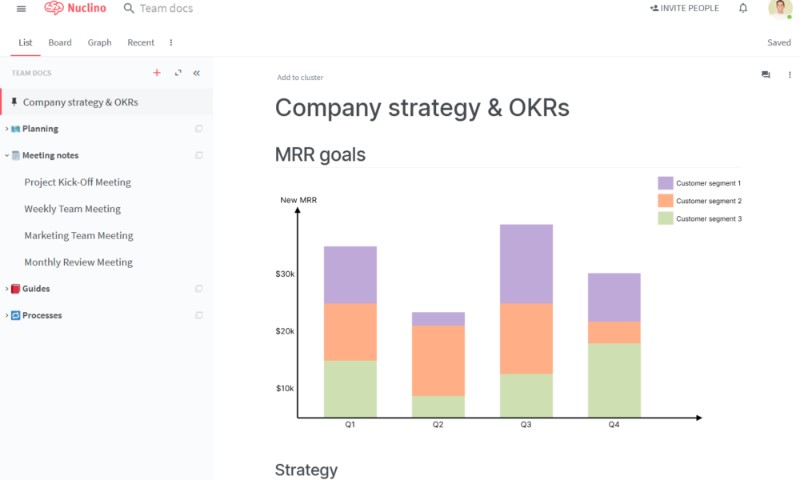Open the document's three-dot options menu

pyautogui.click(x=791, y=75)
